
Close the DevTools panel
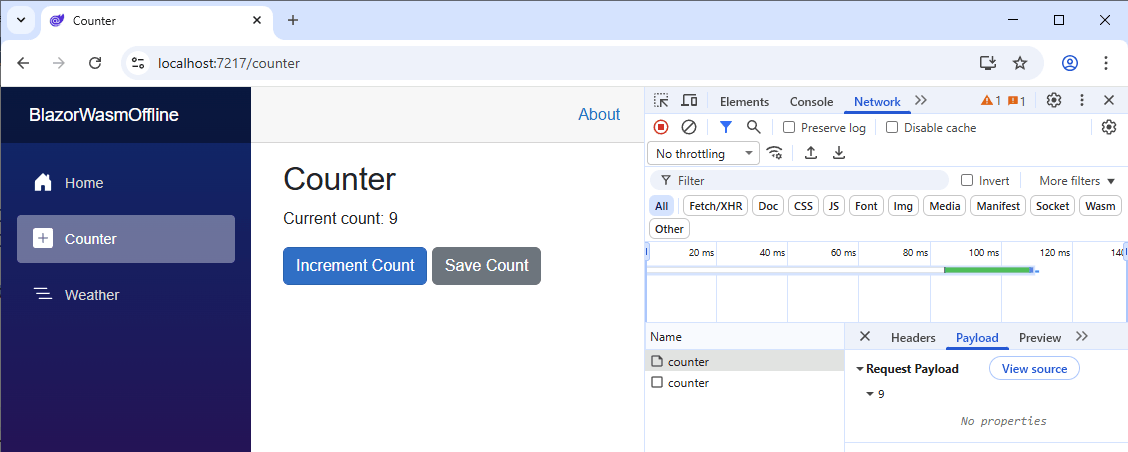pos(1109,101)
